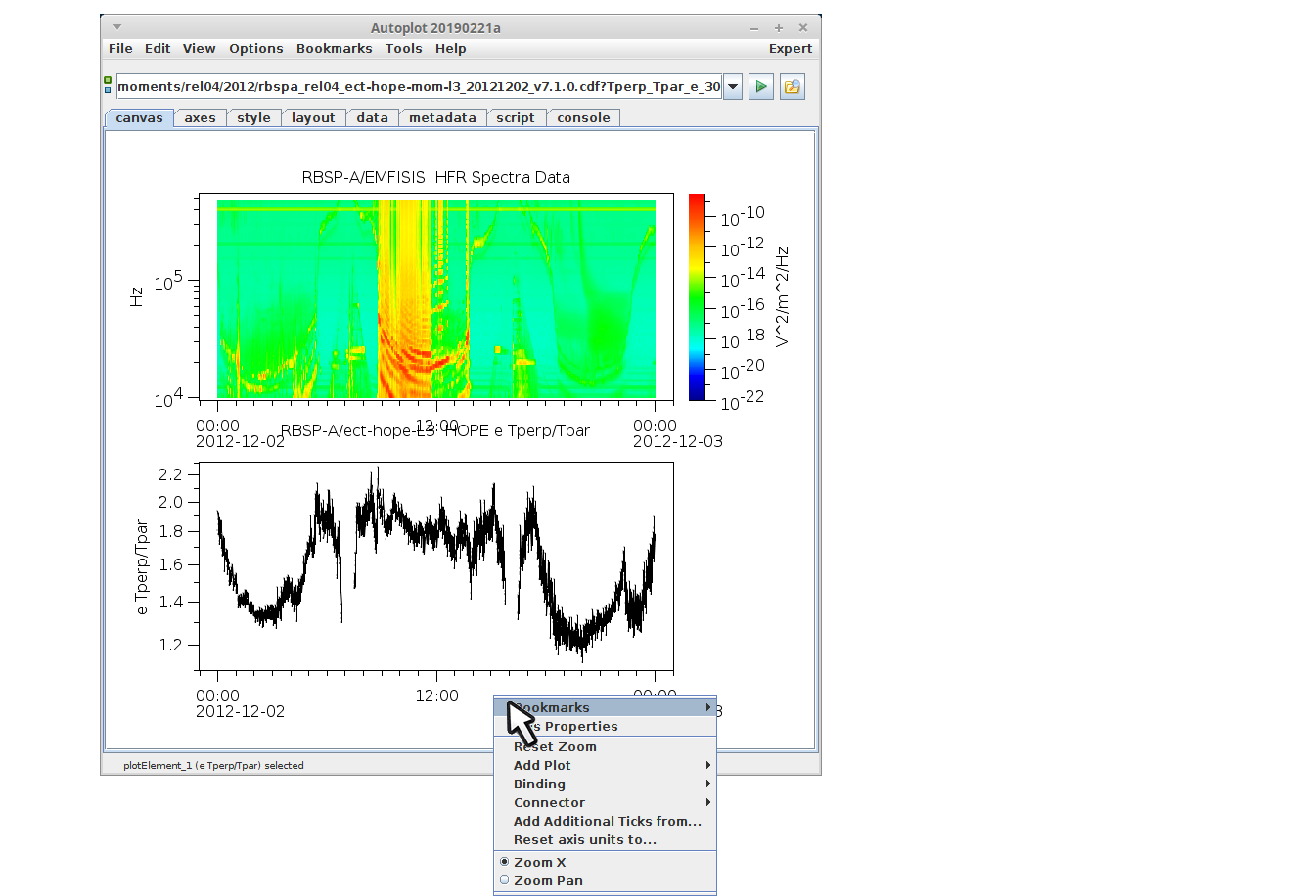Open the Tools menu
This screenshot has height=896, width=1316.
pos(403,49)
